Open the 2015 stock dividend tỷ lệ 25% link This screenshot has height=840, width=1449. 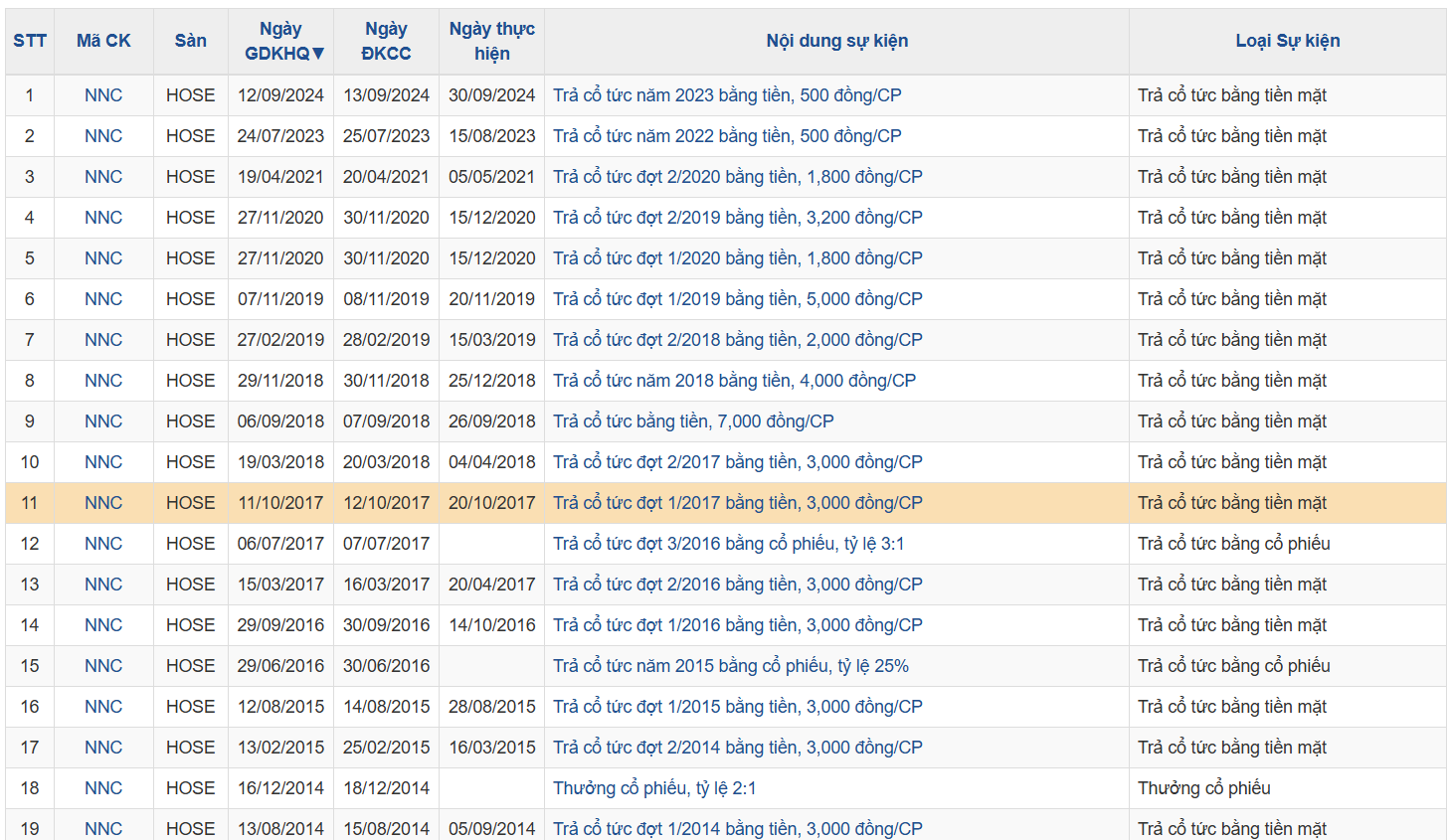(730, 666)
